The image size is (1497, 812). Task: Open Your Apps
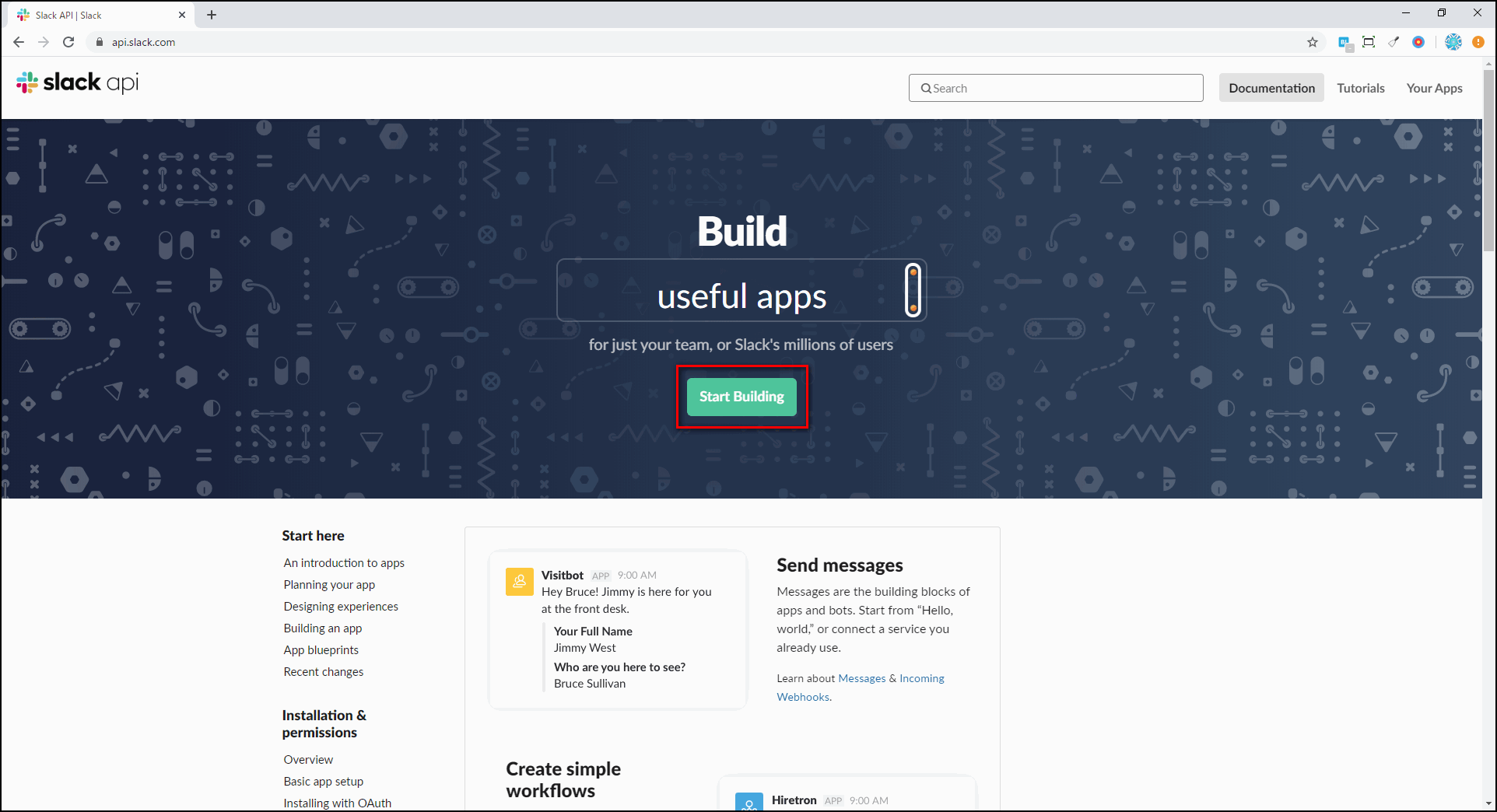[1434, 88]
